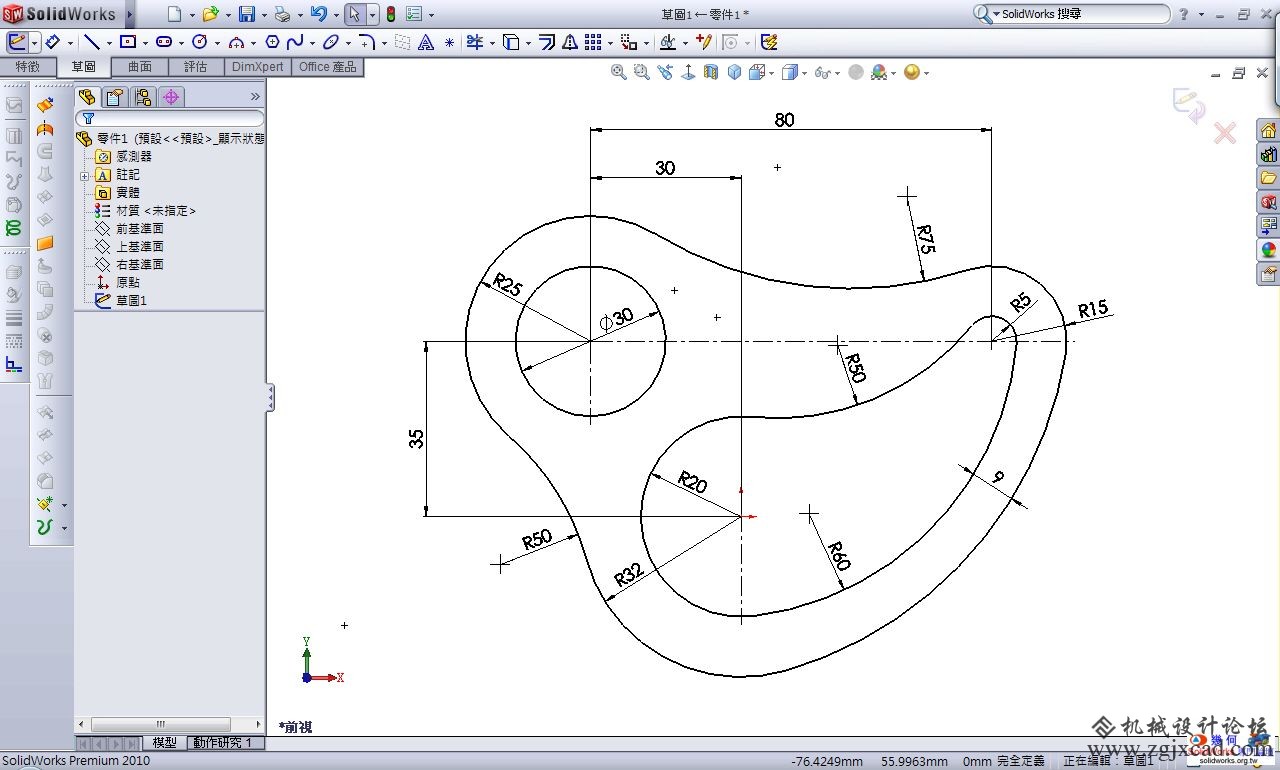Undo the last action
The image size is (1280, 770).
(x=318, y=14)
